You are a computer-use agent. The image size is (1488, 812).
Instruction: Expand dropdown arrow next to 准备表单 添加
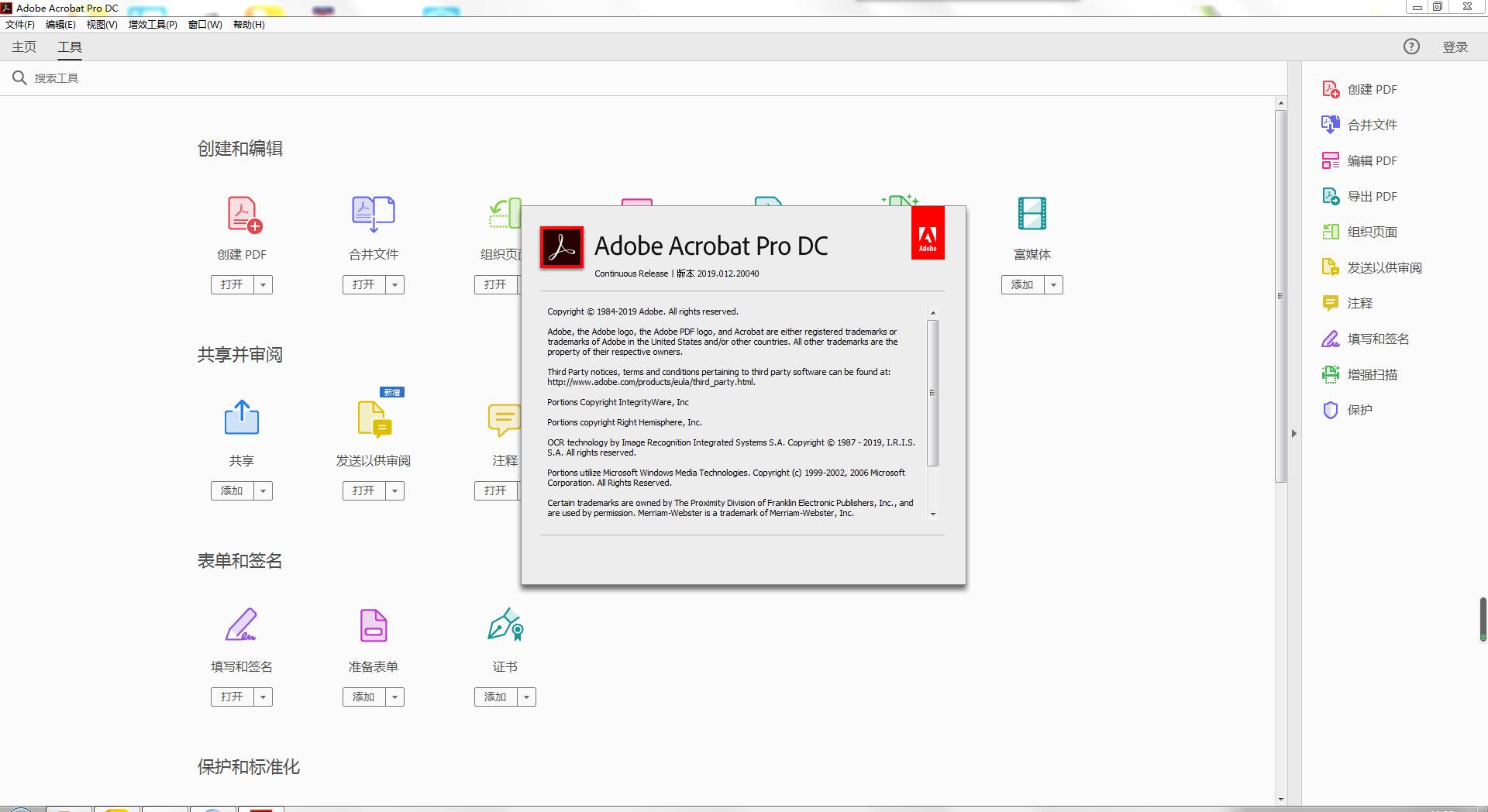(x=394, y=697)
